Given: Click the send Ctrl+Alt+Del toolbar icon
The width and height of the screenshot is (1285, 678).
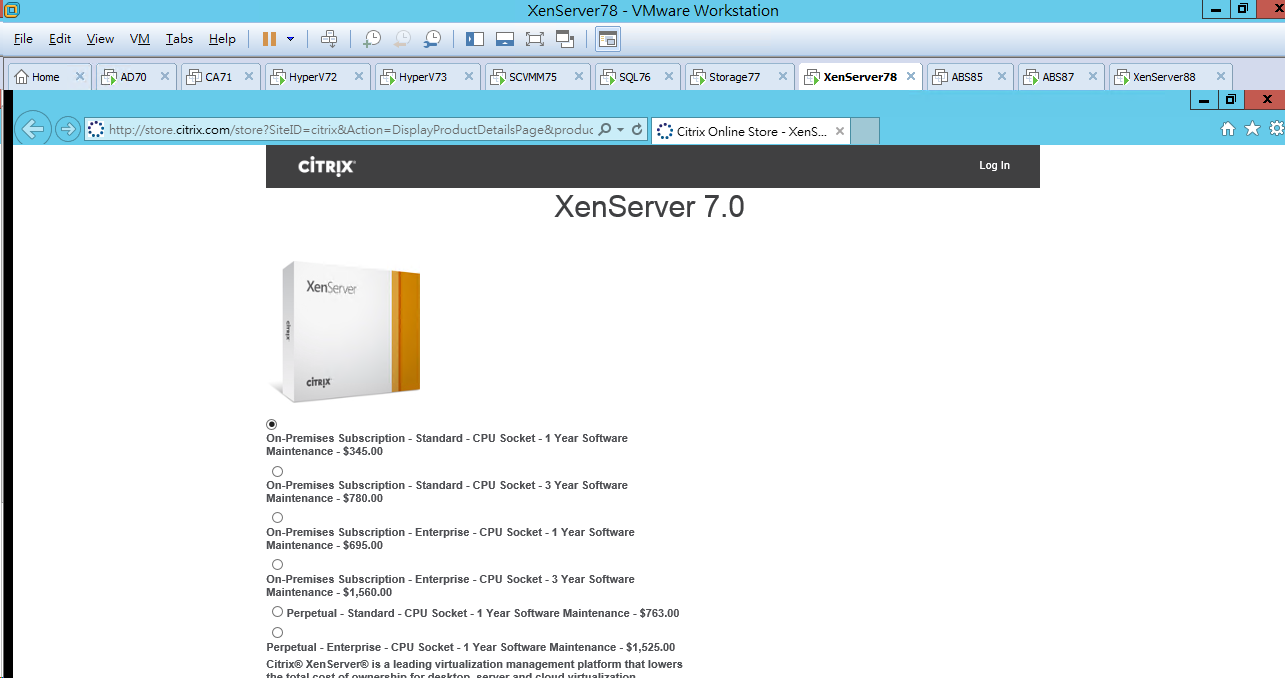Looking at the screenshot, I should pyautogui.click(x=329, y=39).
